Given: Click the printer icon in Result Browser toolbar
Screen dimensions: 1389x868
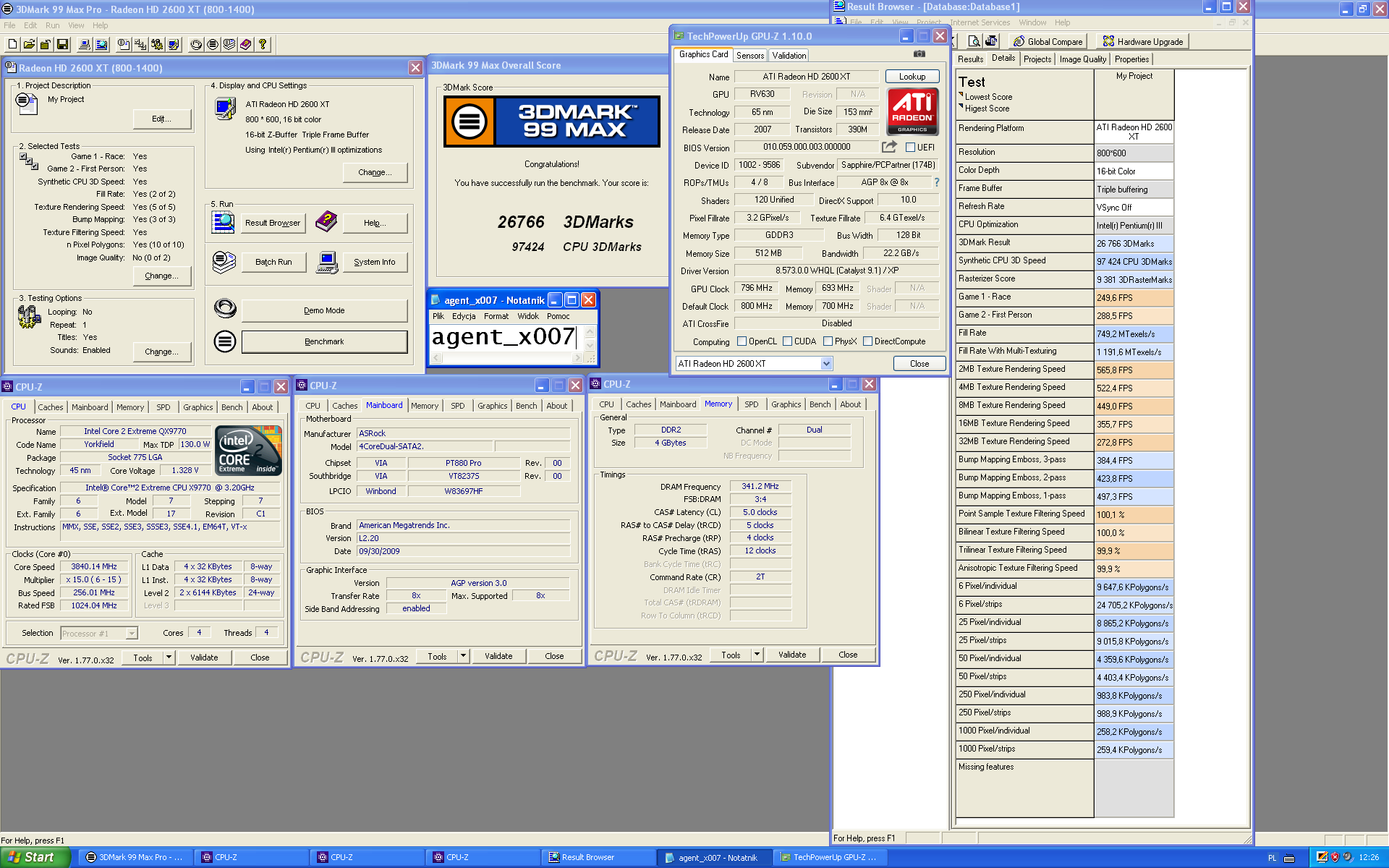Looking at the screenshot, I should (x=990, y=41).
